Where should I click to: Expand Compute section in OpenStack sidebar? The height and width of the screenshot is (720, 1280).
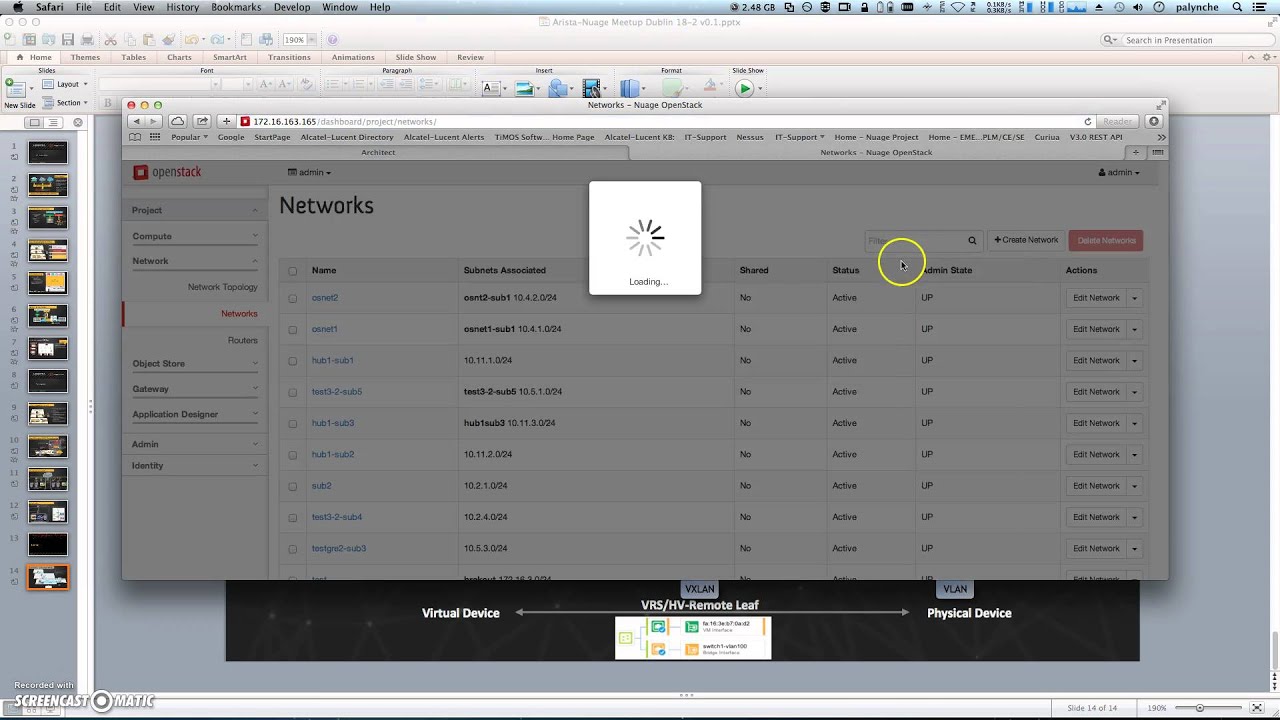tap(195, 236)
